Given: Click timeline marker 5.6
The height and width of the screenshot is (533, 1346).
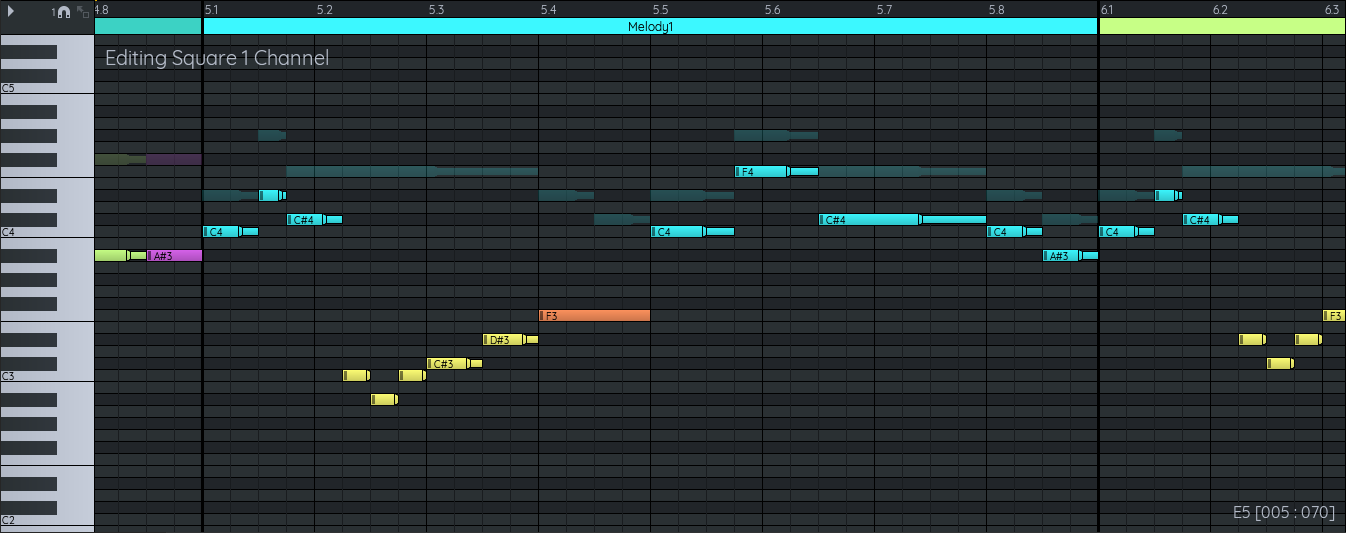Looking at the screenshot, I should pyautogui.click(x=772, y=10).
